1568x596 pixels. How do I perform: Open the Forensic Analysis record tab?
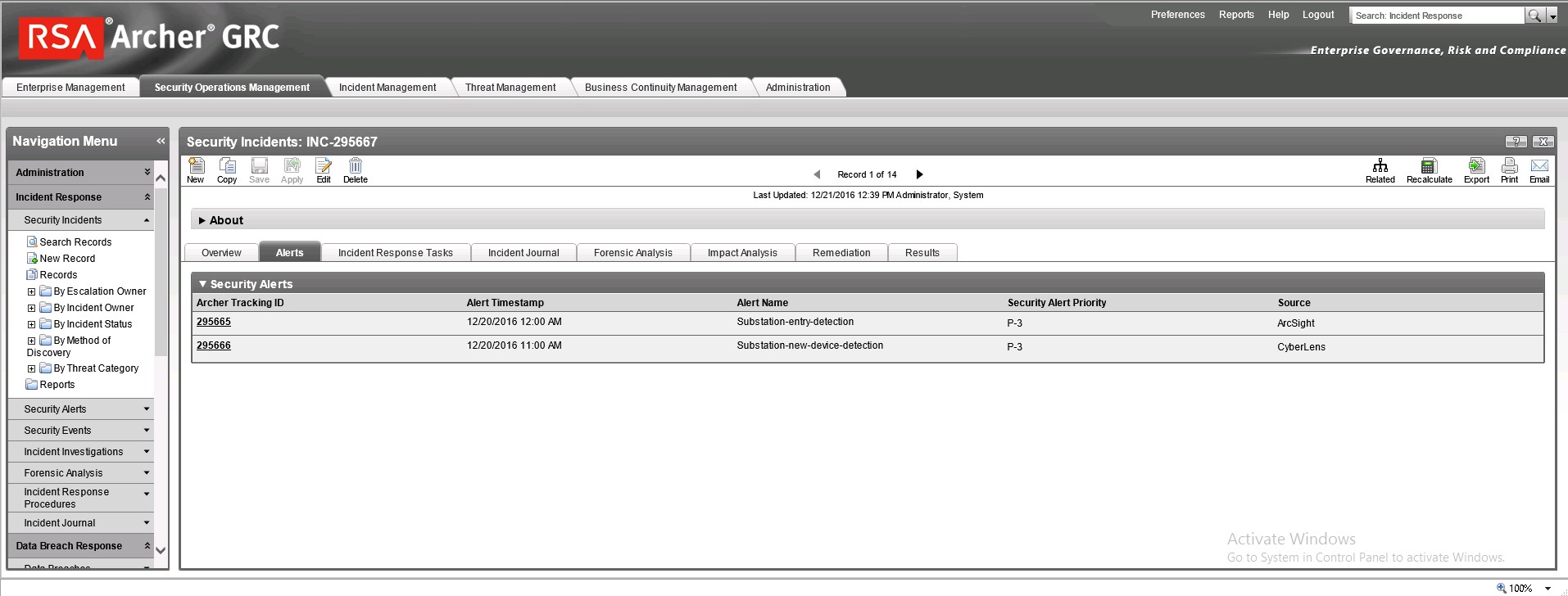tap(633, 253)
